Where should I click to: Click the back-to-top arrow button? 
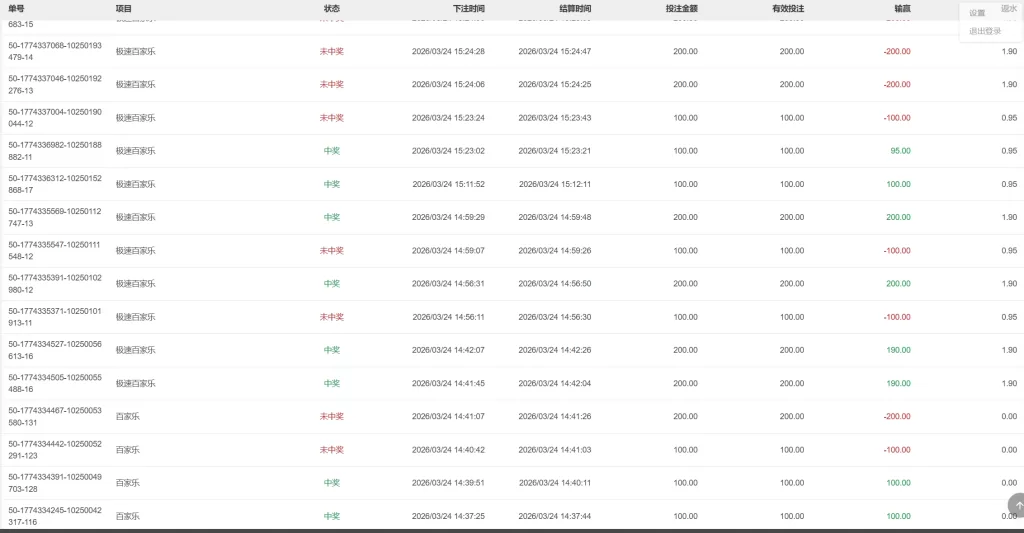pyautogui.click(x=1016, y=506)
